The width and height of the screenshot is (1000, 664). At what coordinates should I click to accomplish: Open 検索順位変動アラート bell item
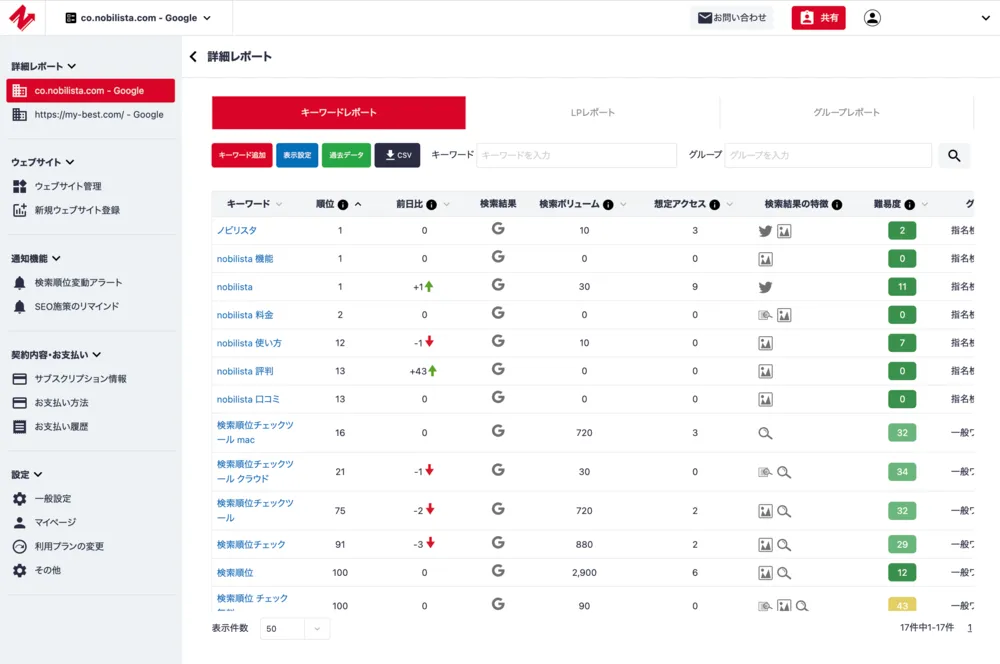pyautogui.click(x=68, y=283)
